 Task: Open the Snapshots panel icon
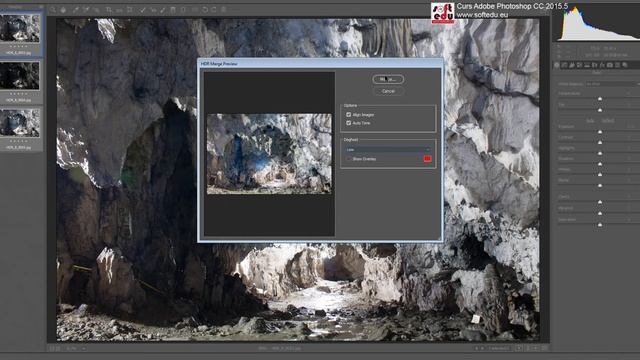pyautogui.click(x=625, y=65)
